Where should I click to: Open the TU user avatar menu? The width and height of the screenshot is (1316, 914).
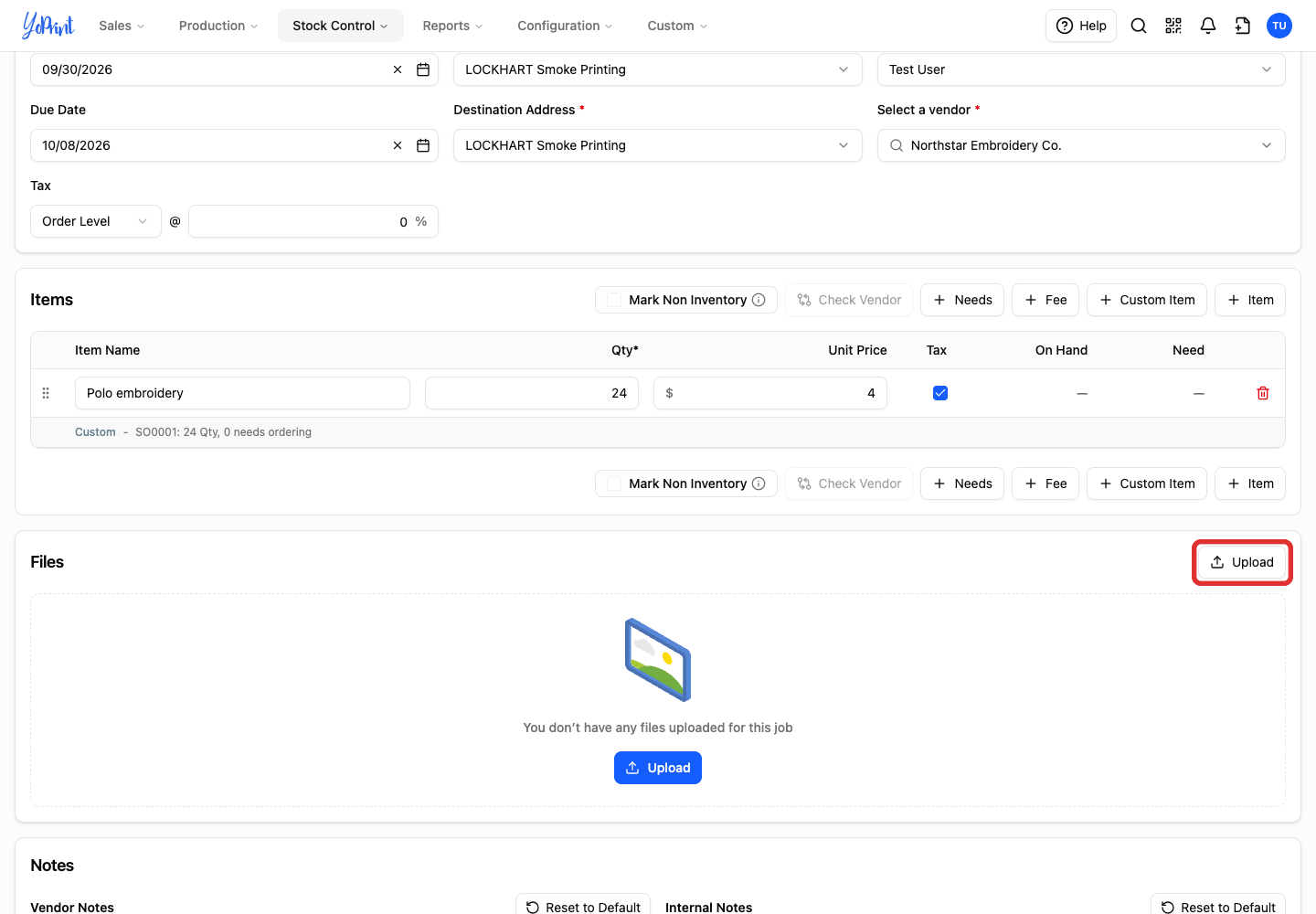(1279, 26)
